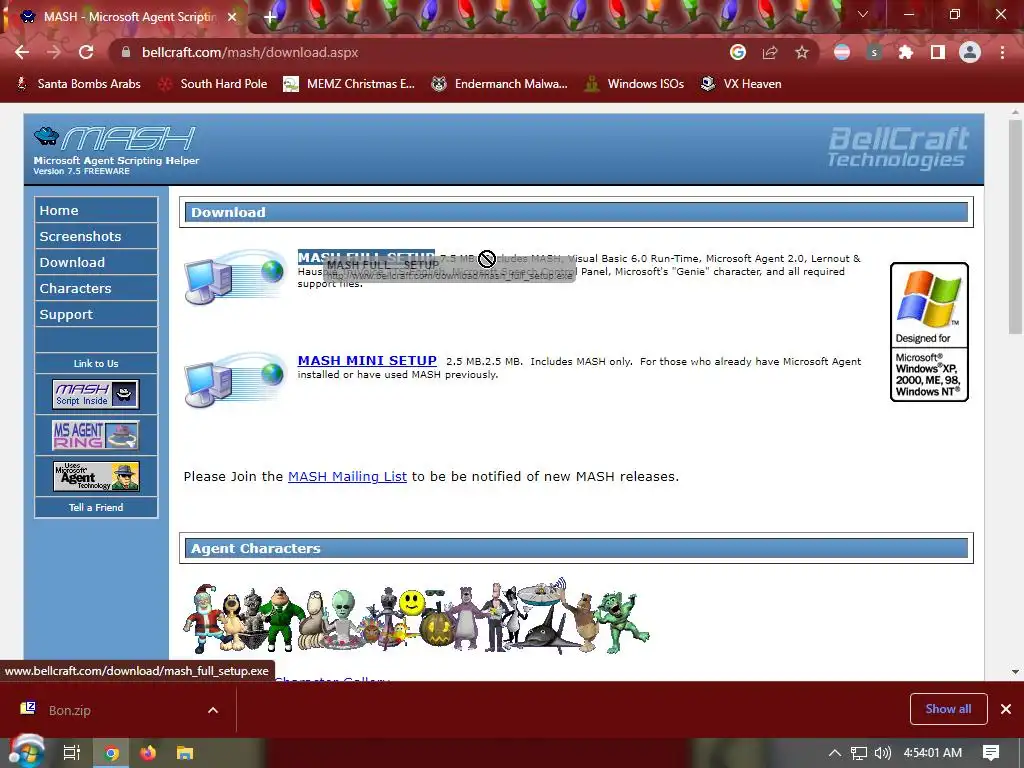This screenshot has width=1024, height=768.
Task: Open the volume control tray icon
Action: (x=882, y=753)
